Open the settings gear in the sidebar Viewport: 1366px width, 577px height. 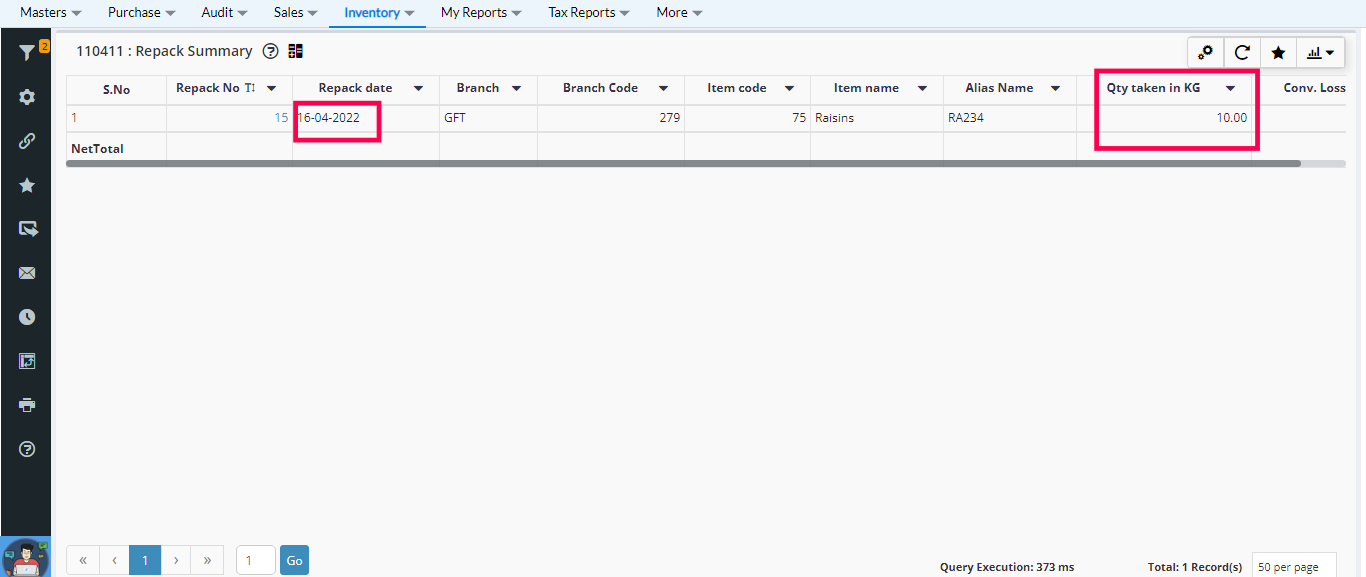point(27,97)
